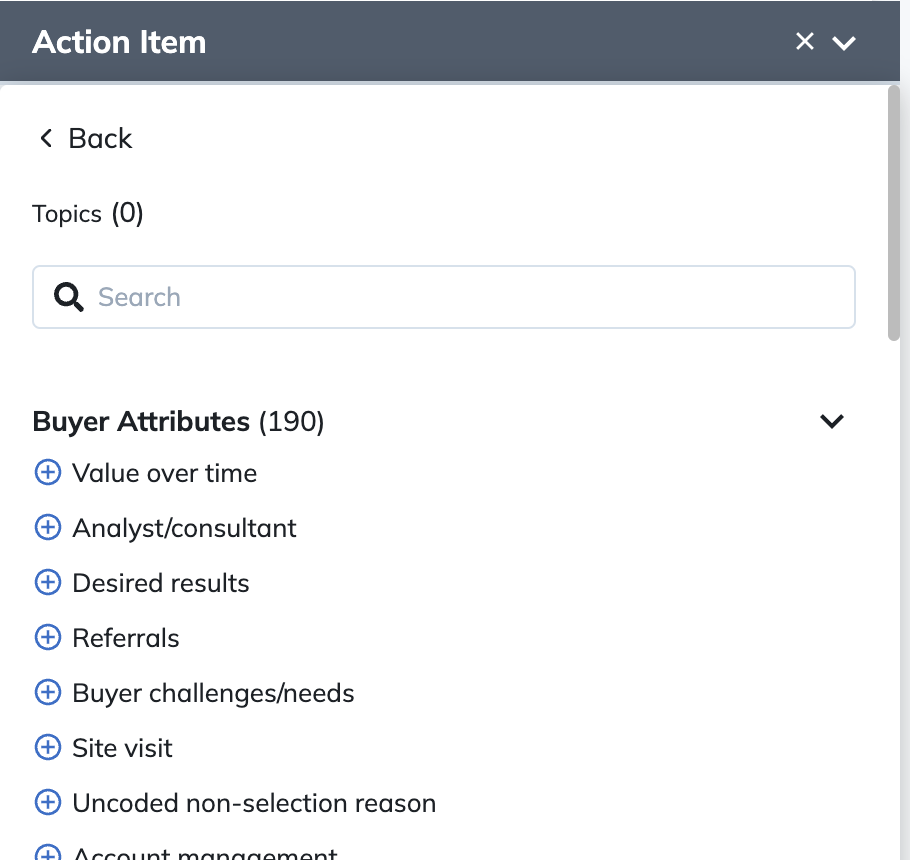Select the 'Value over time' label
Screen dimensions: 910x860
click(x=164, y=473)
